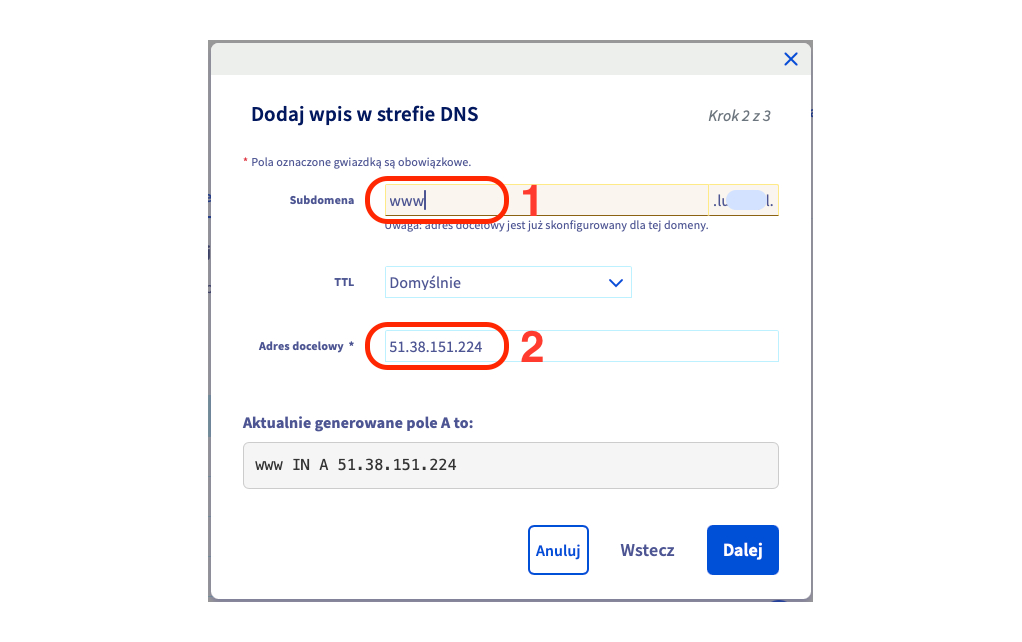
Task: Click the required fields asterisk note
Action: pyautogui.click(x=360, y=161)
